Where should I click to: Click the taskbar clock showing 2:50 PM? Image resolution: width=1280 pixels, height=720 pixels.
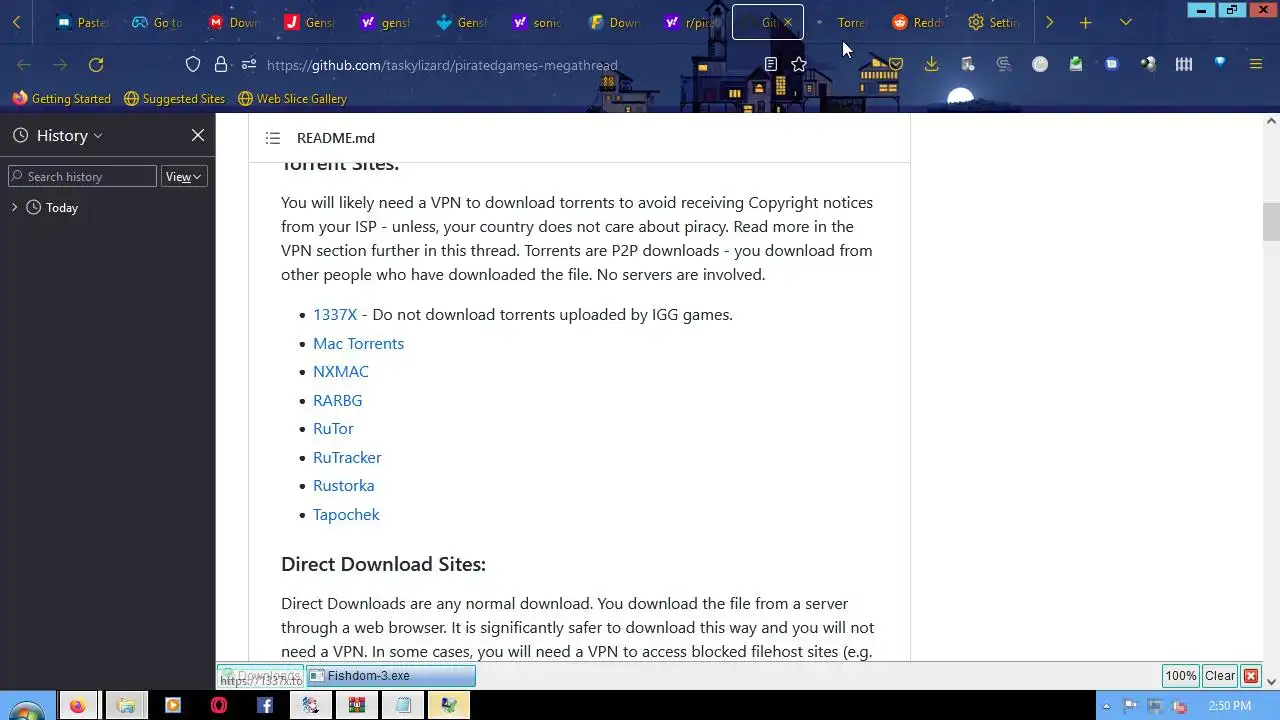pos(1229,706)
